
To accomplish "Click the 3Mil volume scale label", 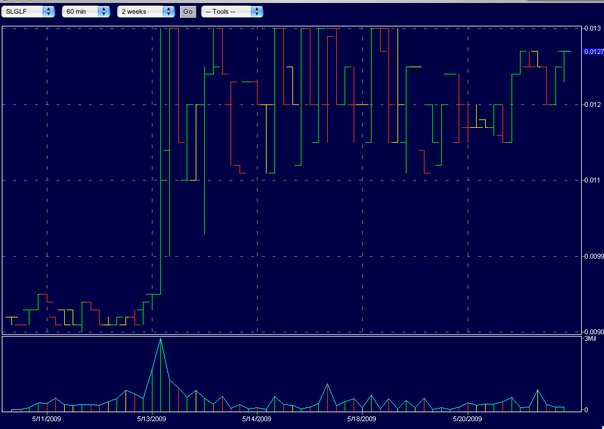I will 590,342.
